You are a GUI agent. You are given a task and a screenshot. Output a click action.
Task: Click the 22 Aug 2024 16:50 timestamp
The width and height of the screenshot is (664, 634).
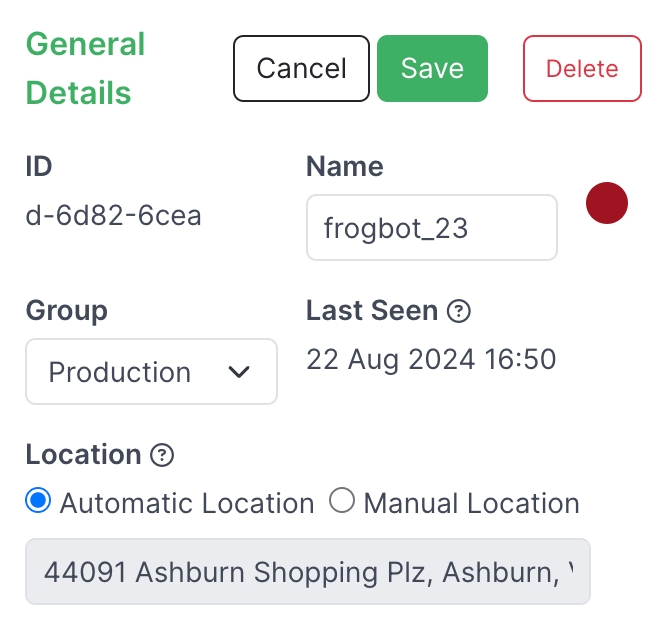point(431,358)
